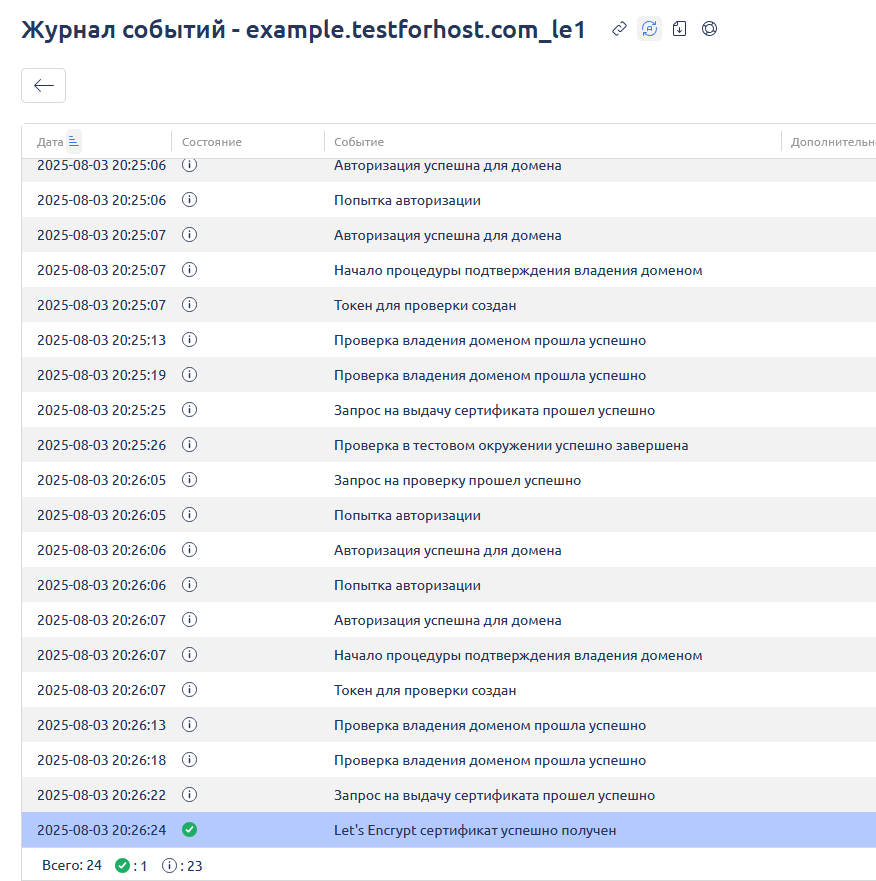
Task: Click the 2025-08-03 20:25:25 date cell
Action: point(101,410)
